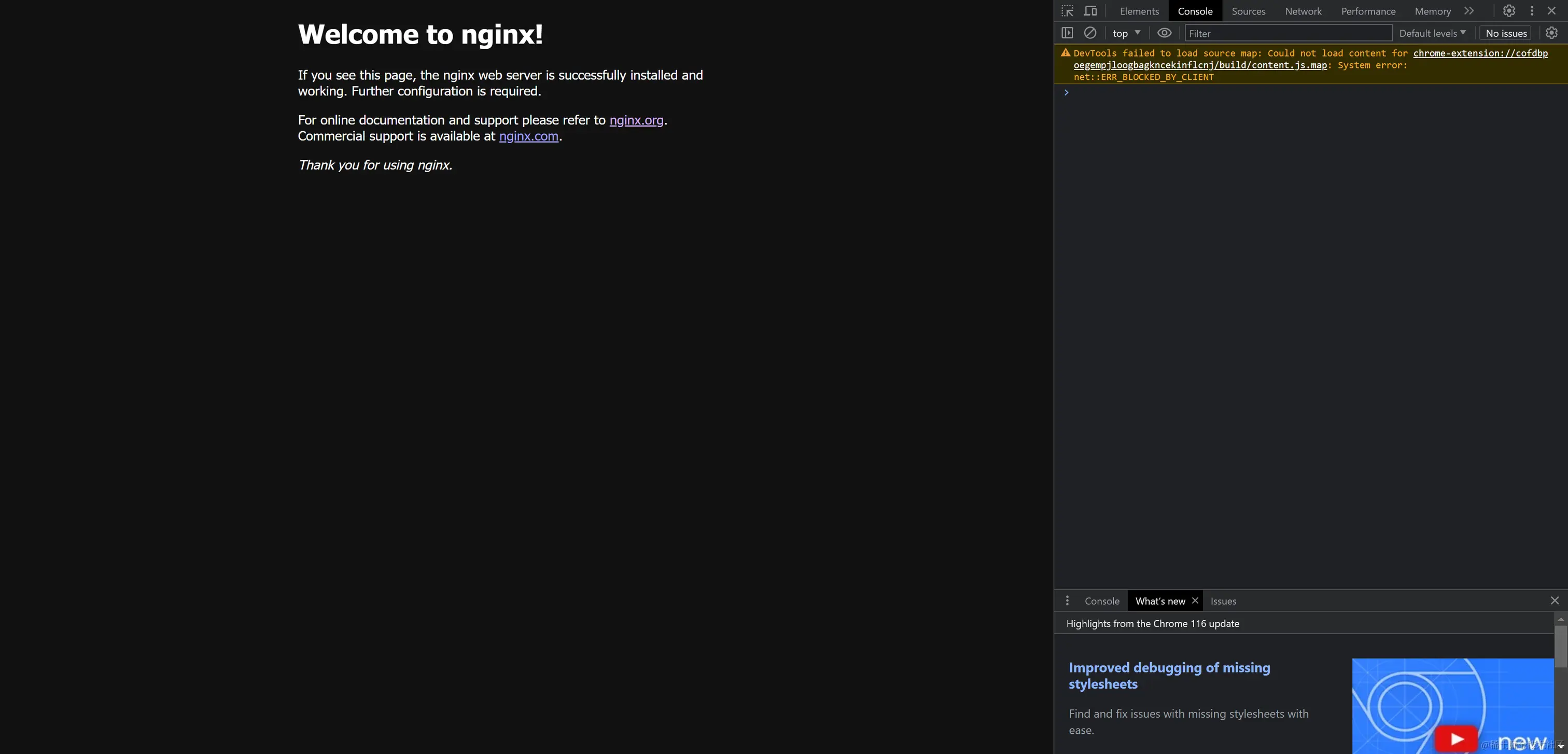Click the No issues button
The image size is (1568, 754).
(1506, 34)
